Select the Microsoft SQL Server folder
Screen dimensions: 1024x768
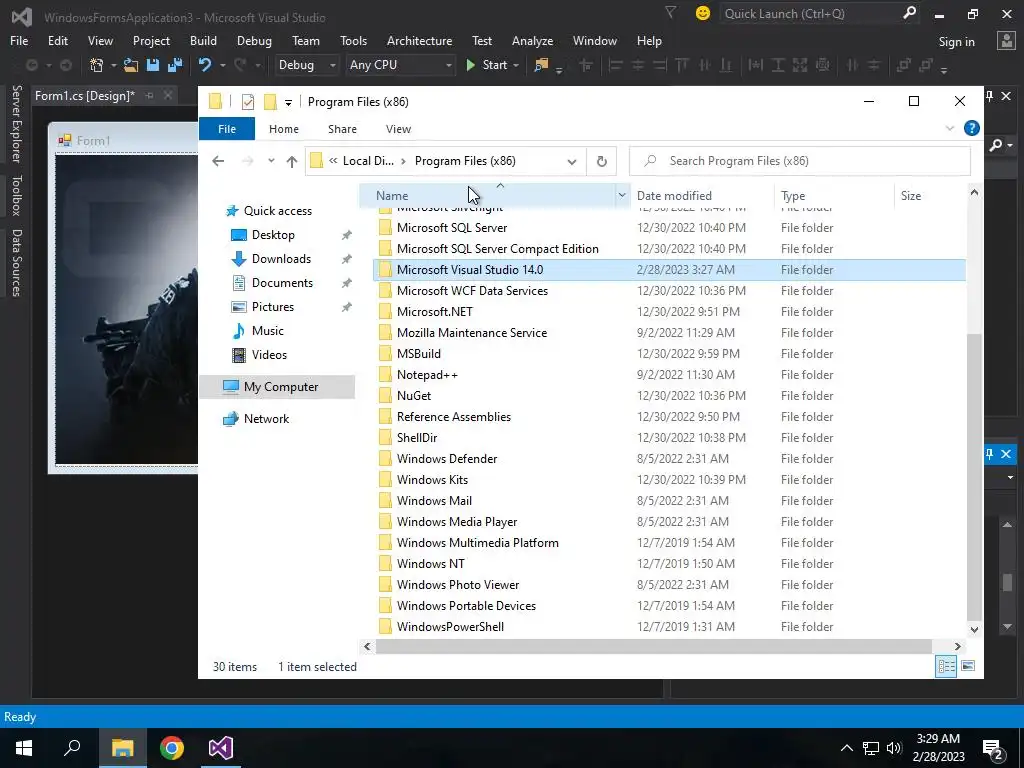point(669,228)
